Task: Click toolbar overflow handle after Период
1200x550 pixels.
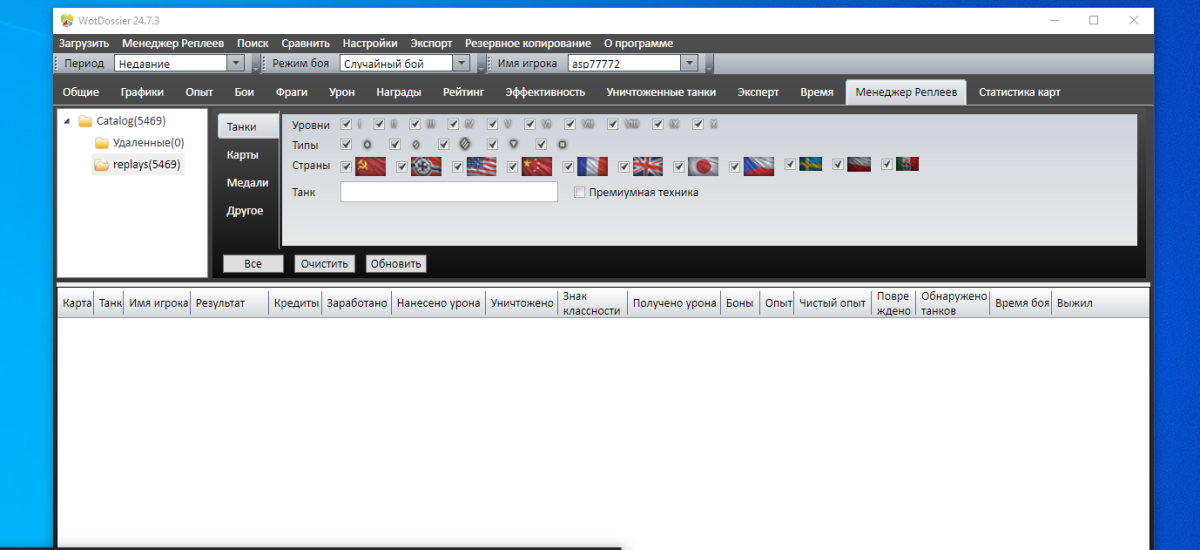Action: (256, 64)
